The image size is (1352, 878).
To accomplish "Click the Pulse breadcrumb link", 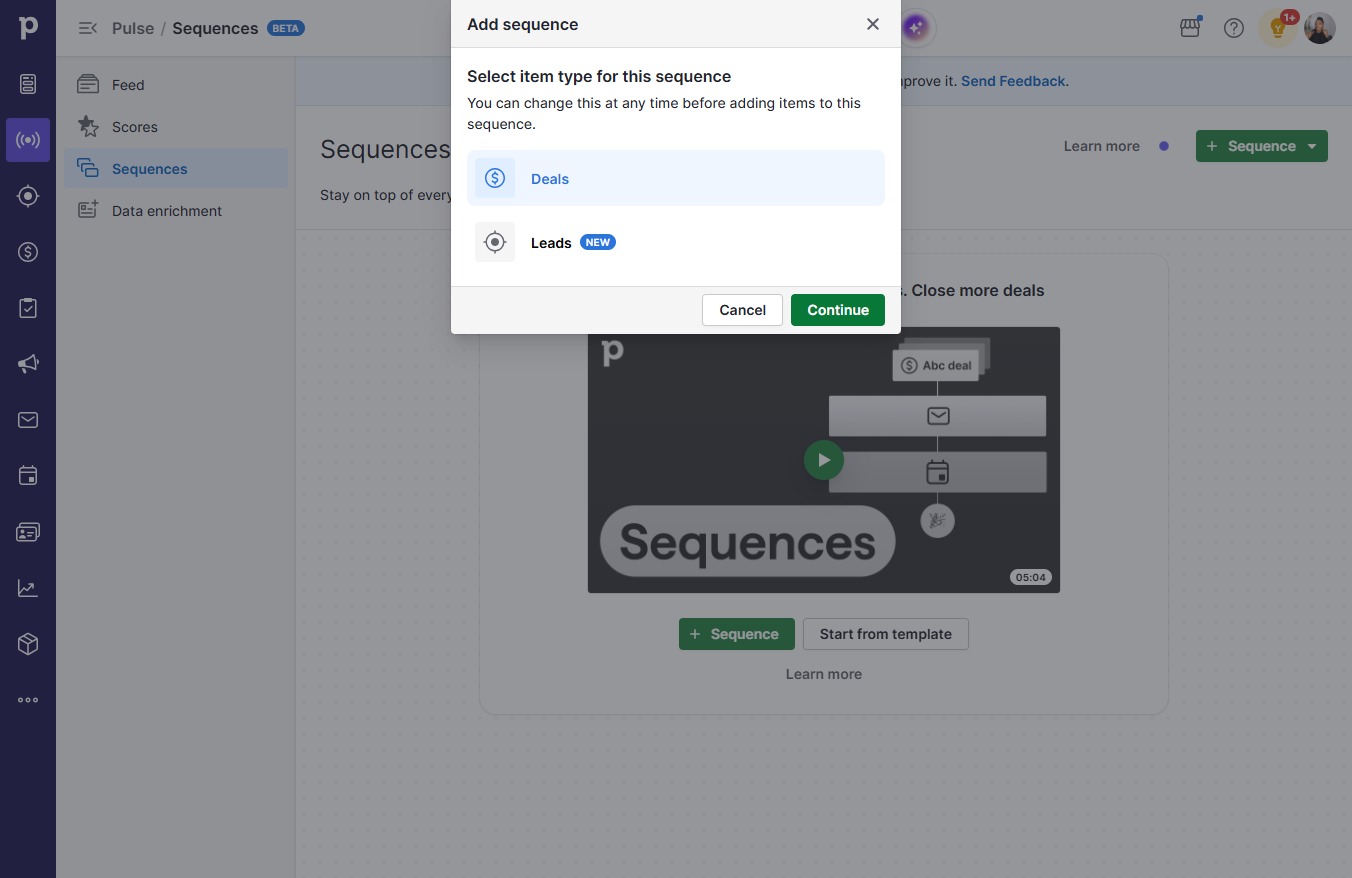I will coord(133,28).
